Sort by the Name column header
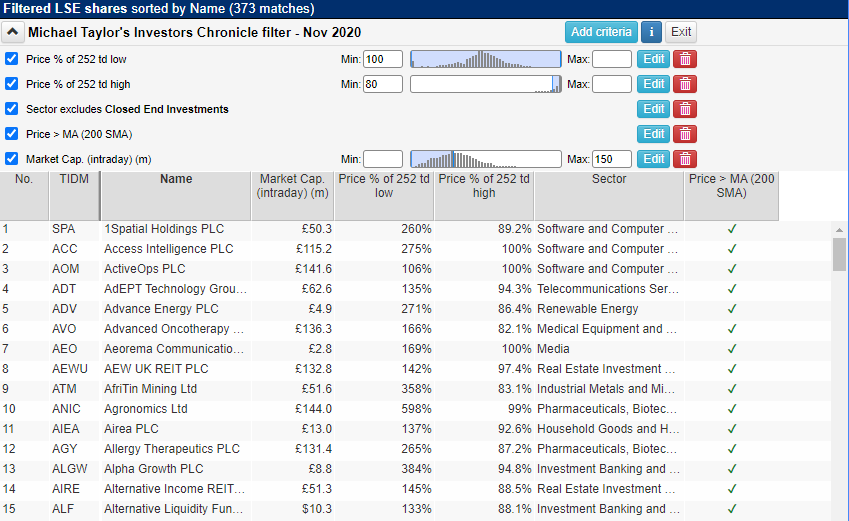849x521 pixels. click(x=176, y=196)
